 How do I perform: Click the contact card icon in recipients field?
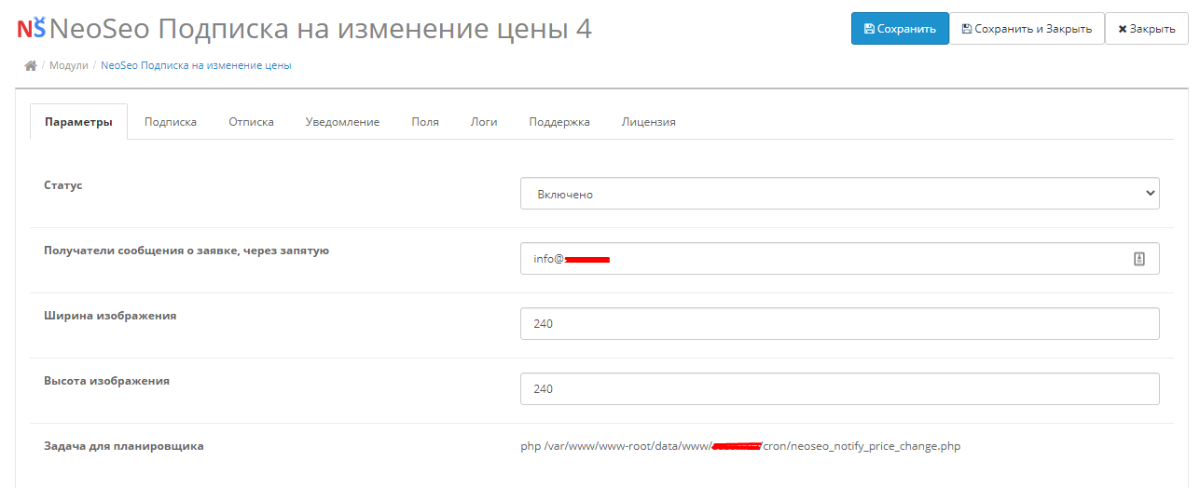pyautogui.click(x=1139, y=259)
